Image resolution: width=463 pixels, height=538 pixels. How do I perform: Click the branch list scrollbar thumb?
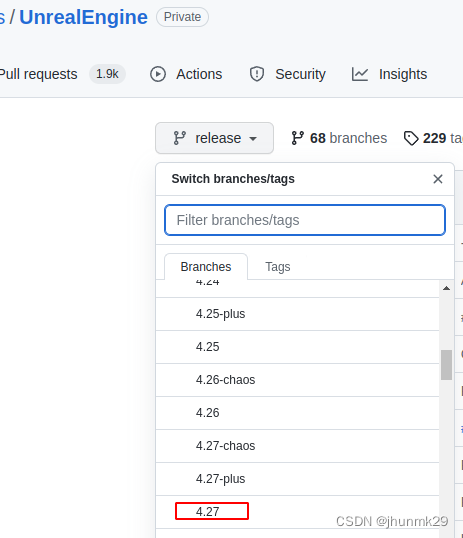click(446, 365)
